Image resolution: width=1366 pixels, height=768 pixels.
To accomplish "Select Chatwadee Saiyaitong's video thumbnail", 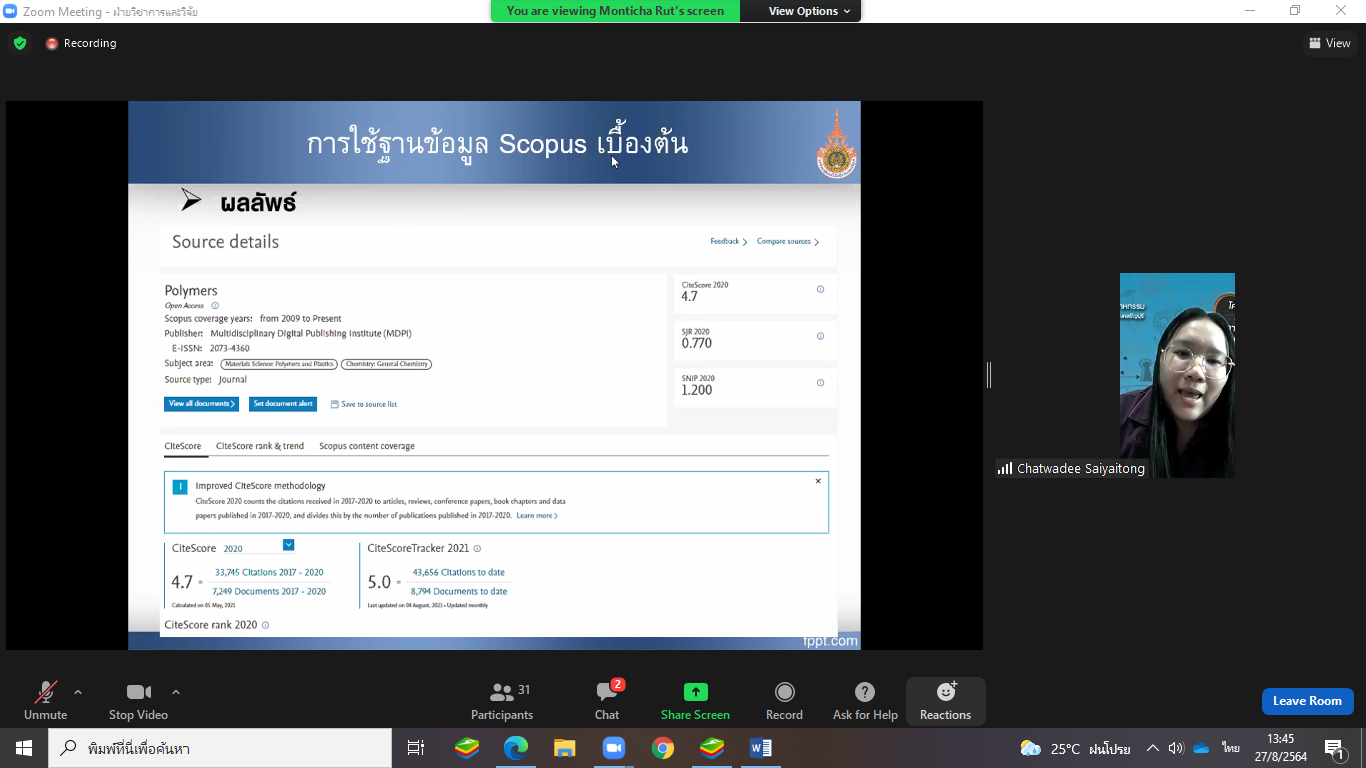I will [1177, 375].
